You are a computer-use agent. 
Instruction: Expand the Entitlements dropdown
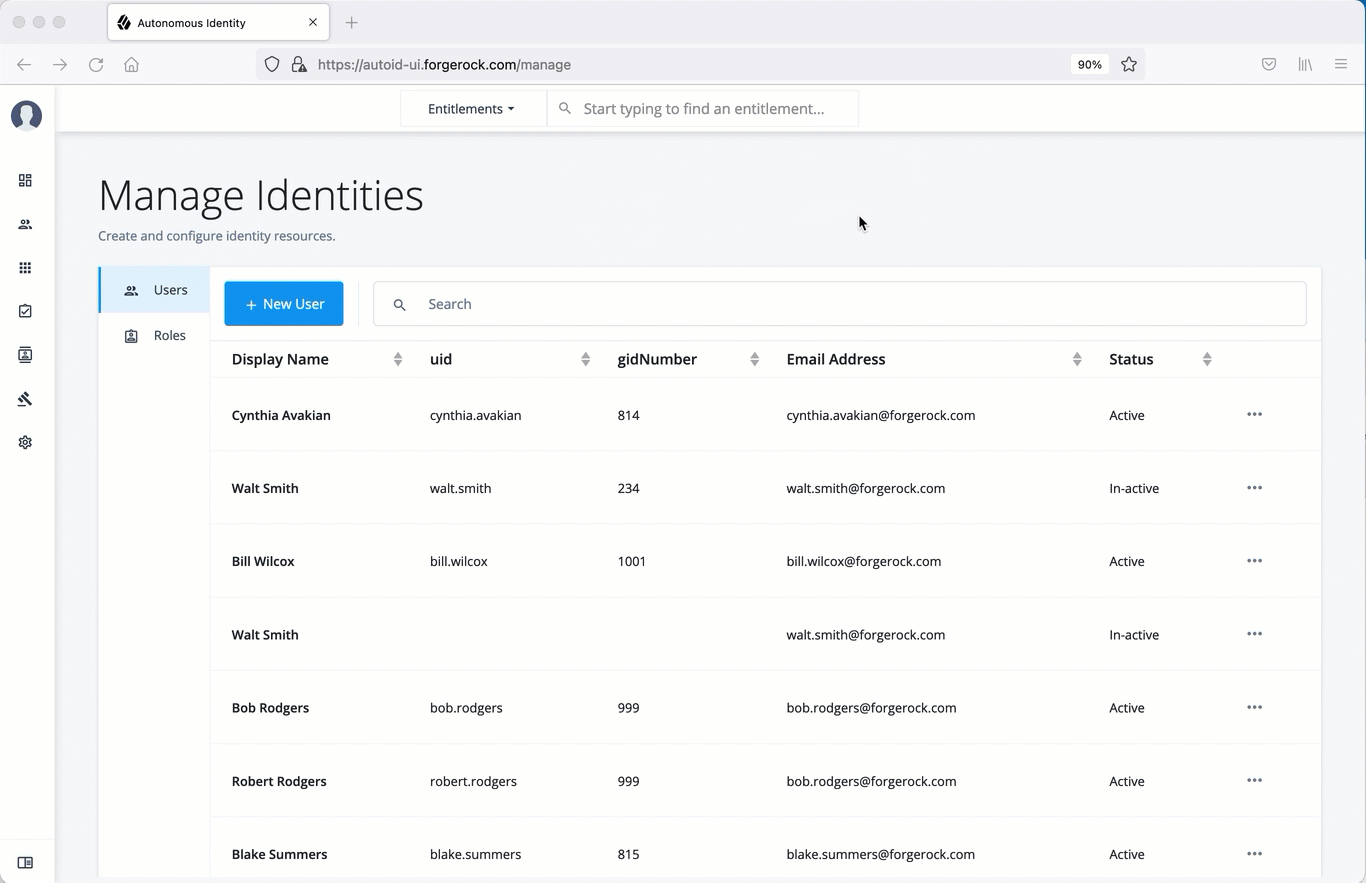pyautogui.click(x=472, y=109)
